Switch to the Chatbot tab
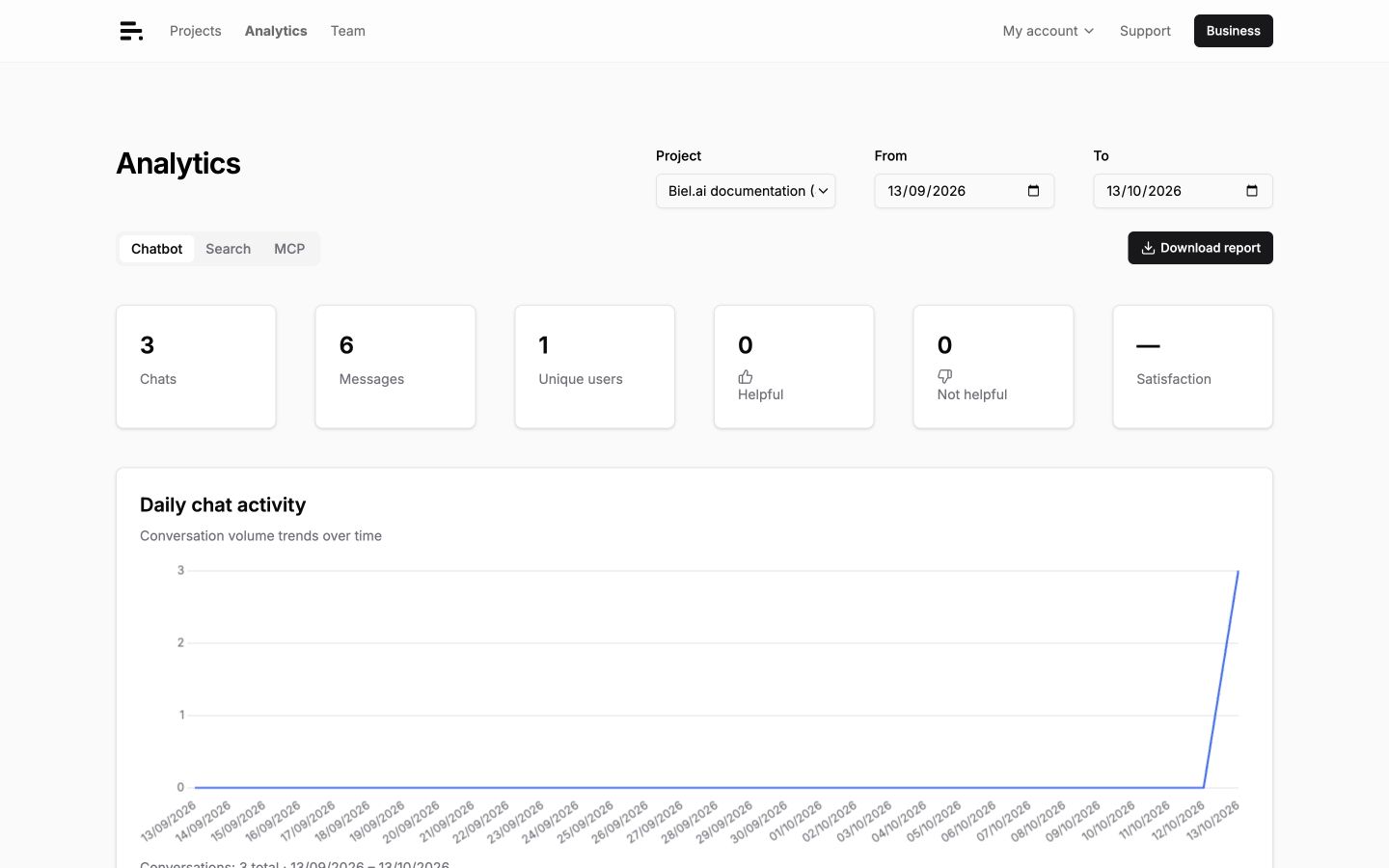 click(157, 249)
